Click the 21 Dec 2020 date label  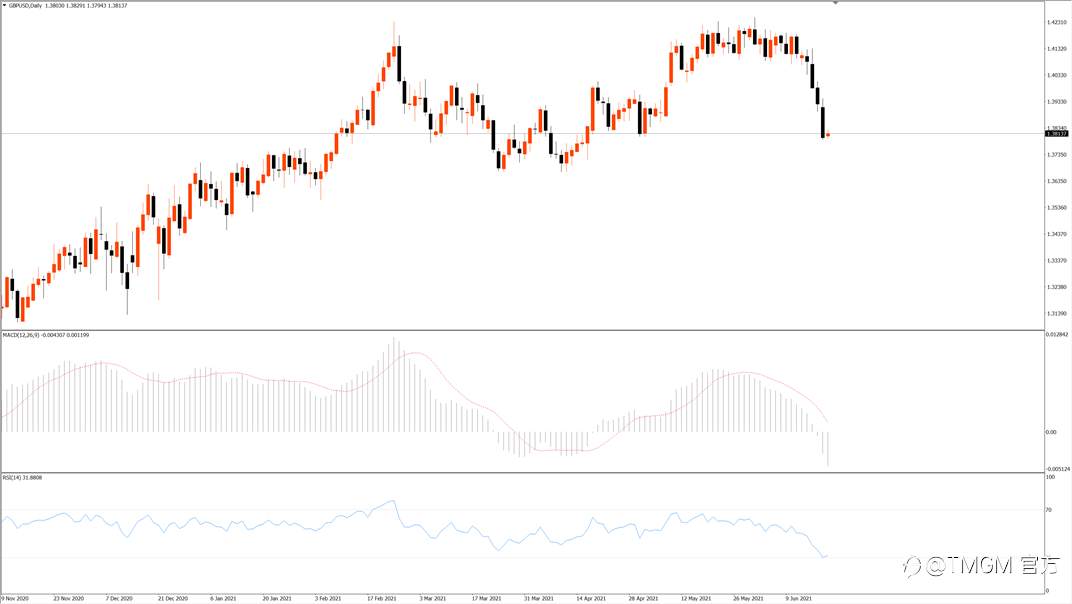pyautogui.click(x=173, y=599)
